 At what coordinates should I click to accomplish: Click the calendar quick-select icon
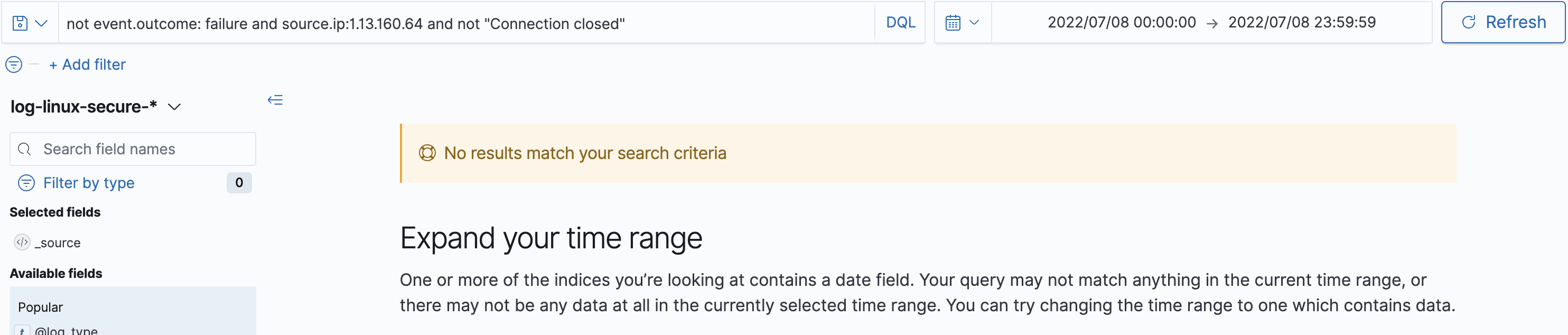point(953,23)
